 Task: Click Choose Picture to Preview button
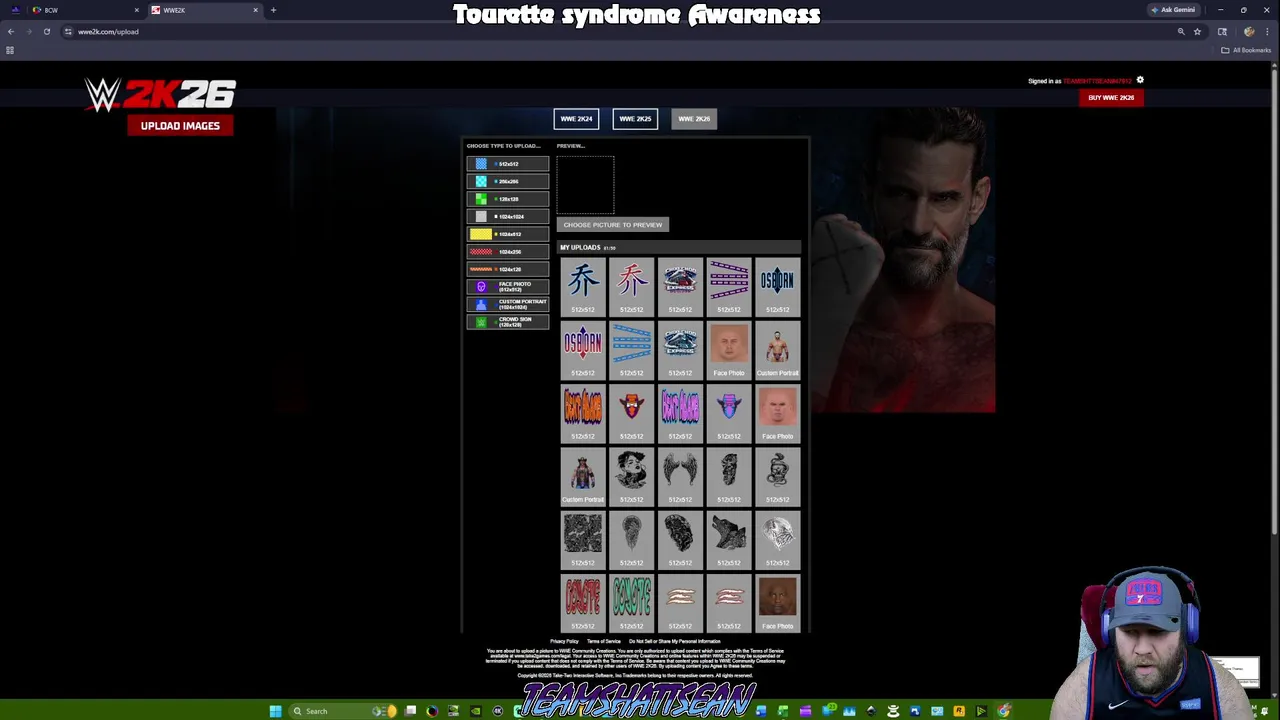[612, 225]
